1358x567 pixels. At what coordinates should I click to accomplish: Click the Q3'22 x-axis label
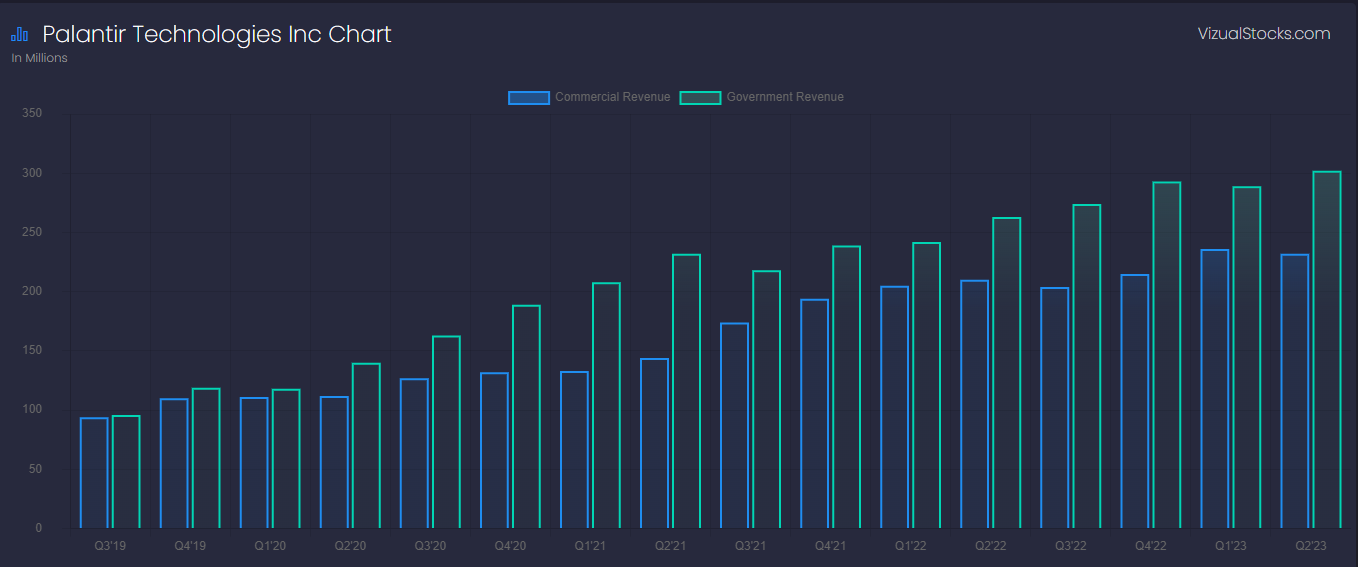click(1070, 546)
